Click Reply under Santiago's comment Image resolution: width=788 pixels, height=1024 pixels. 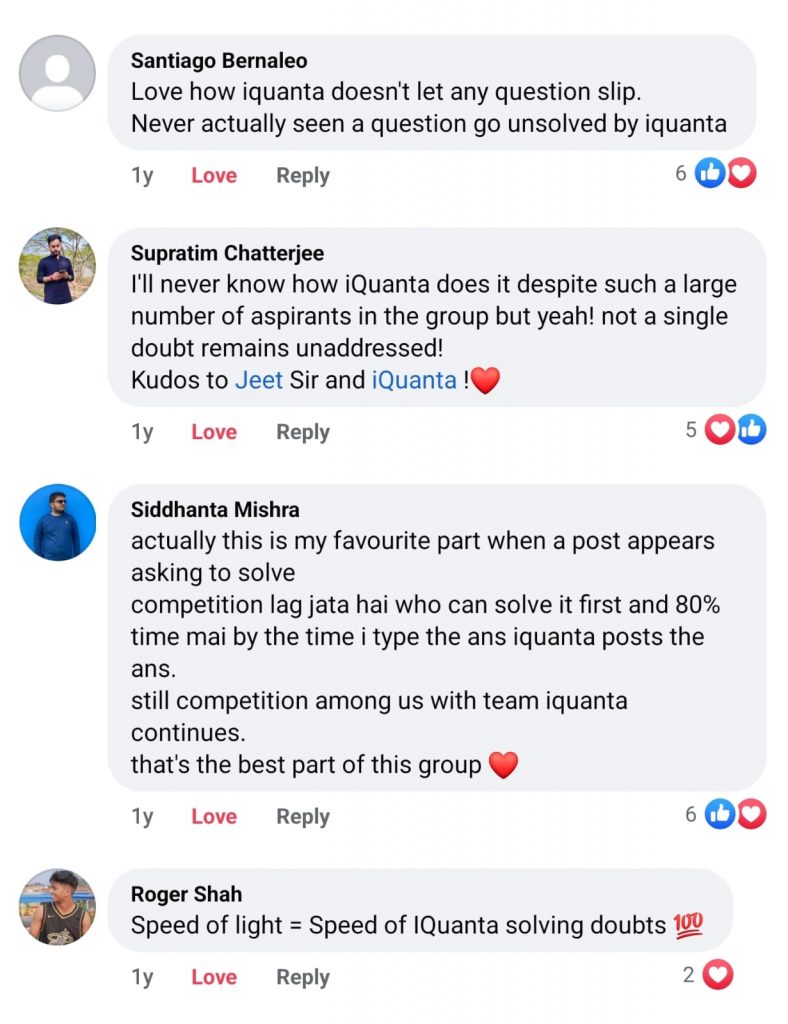302,175
